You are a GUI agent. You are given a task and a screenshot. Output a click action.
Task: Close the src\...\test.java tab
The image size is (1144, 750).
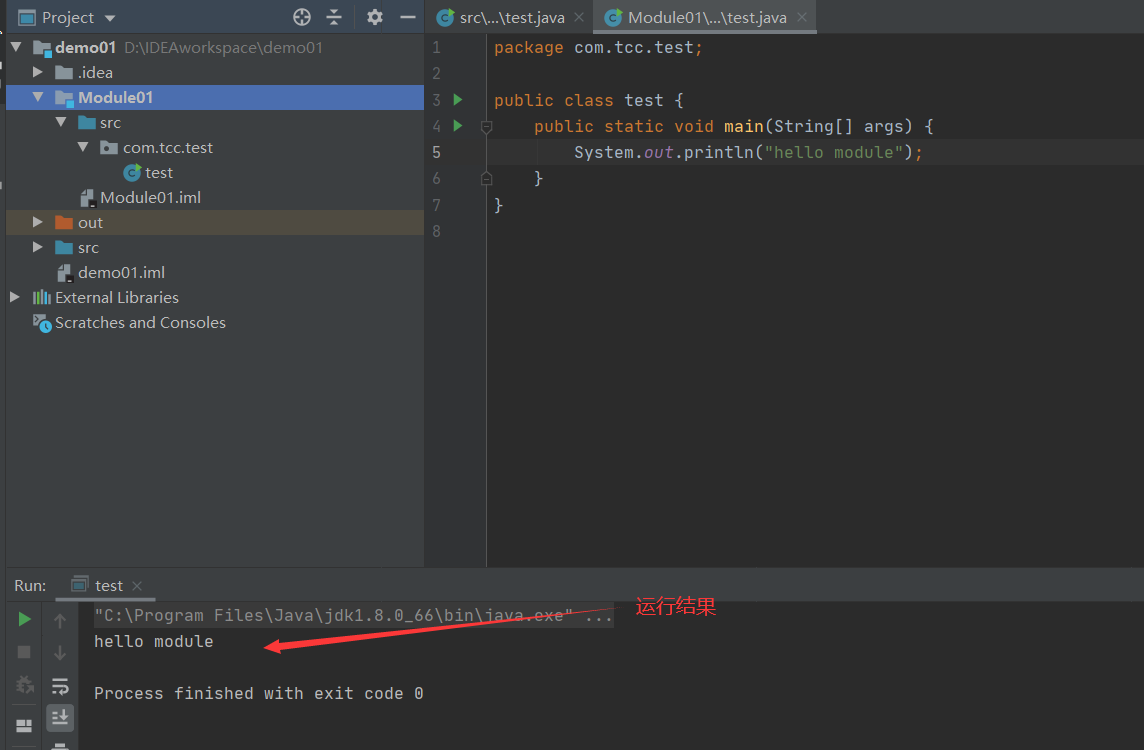(x=579, y=17)
